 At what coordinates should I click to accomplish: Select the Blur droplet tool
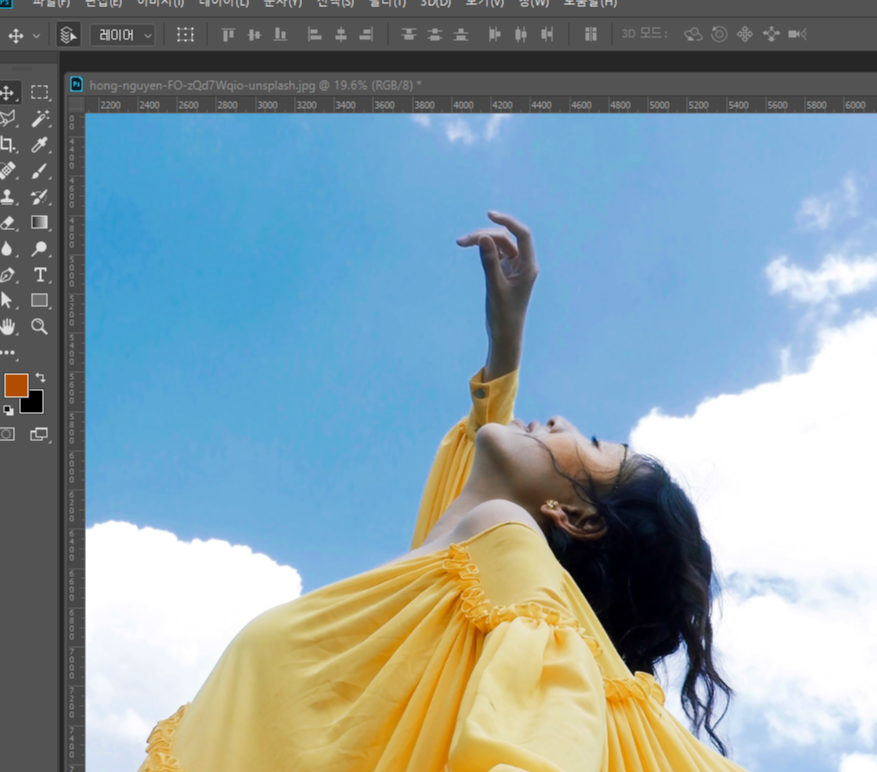8,248
